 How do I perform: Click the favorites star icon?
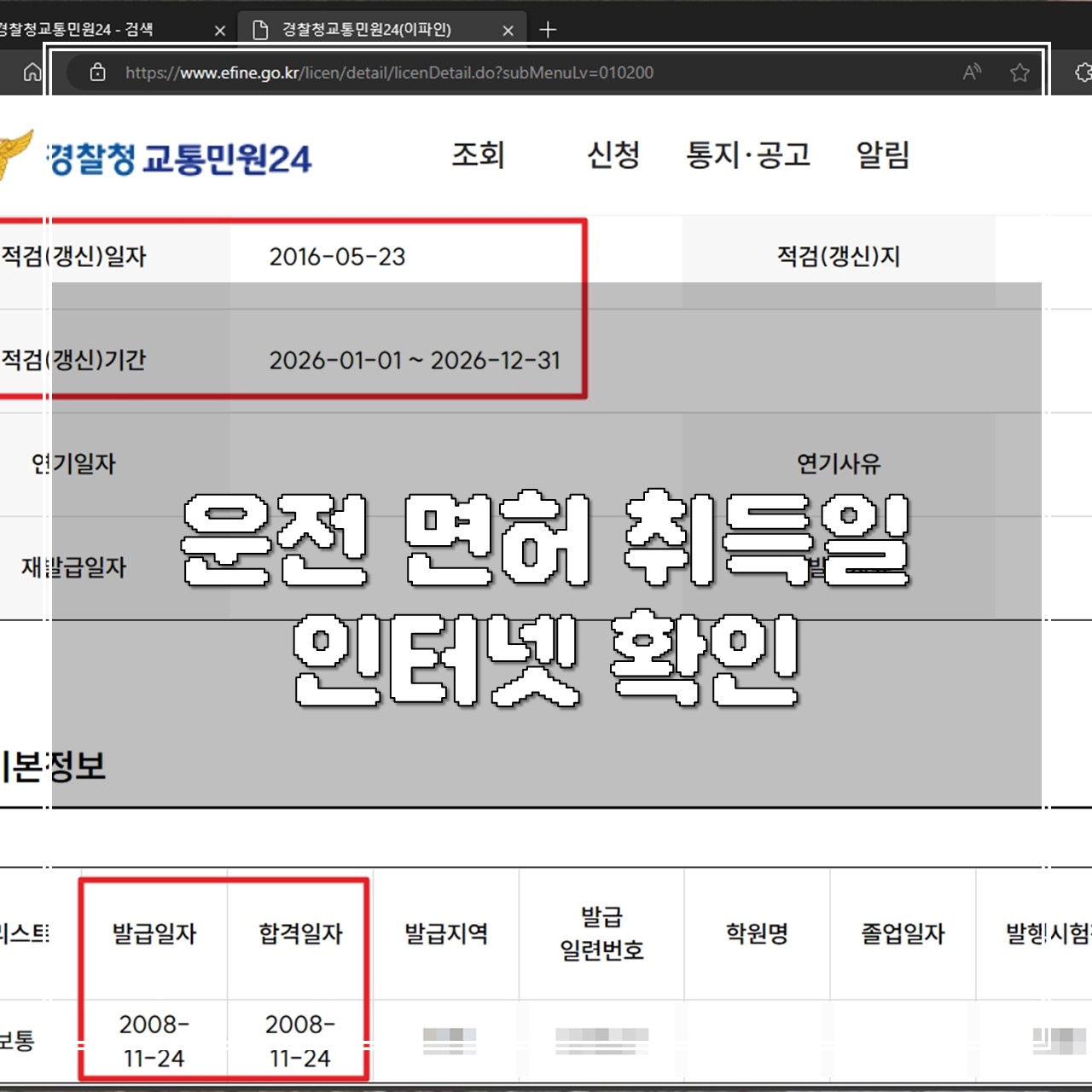pos(1019,73)
